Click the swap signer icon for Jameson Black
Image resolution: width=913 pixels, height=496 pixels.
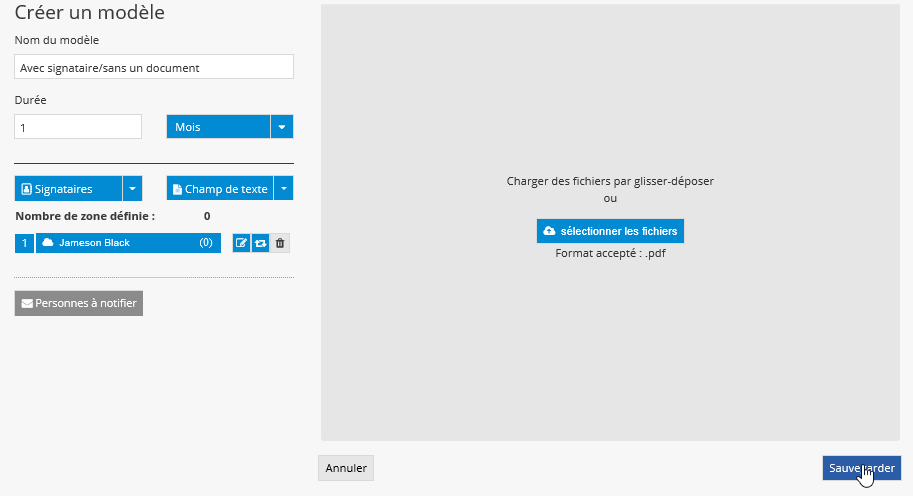(260, 243)
